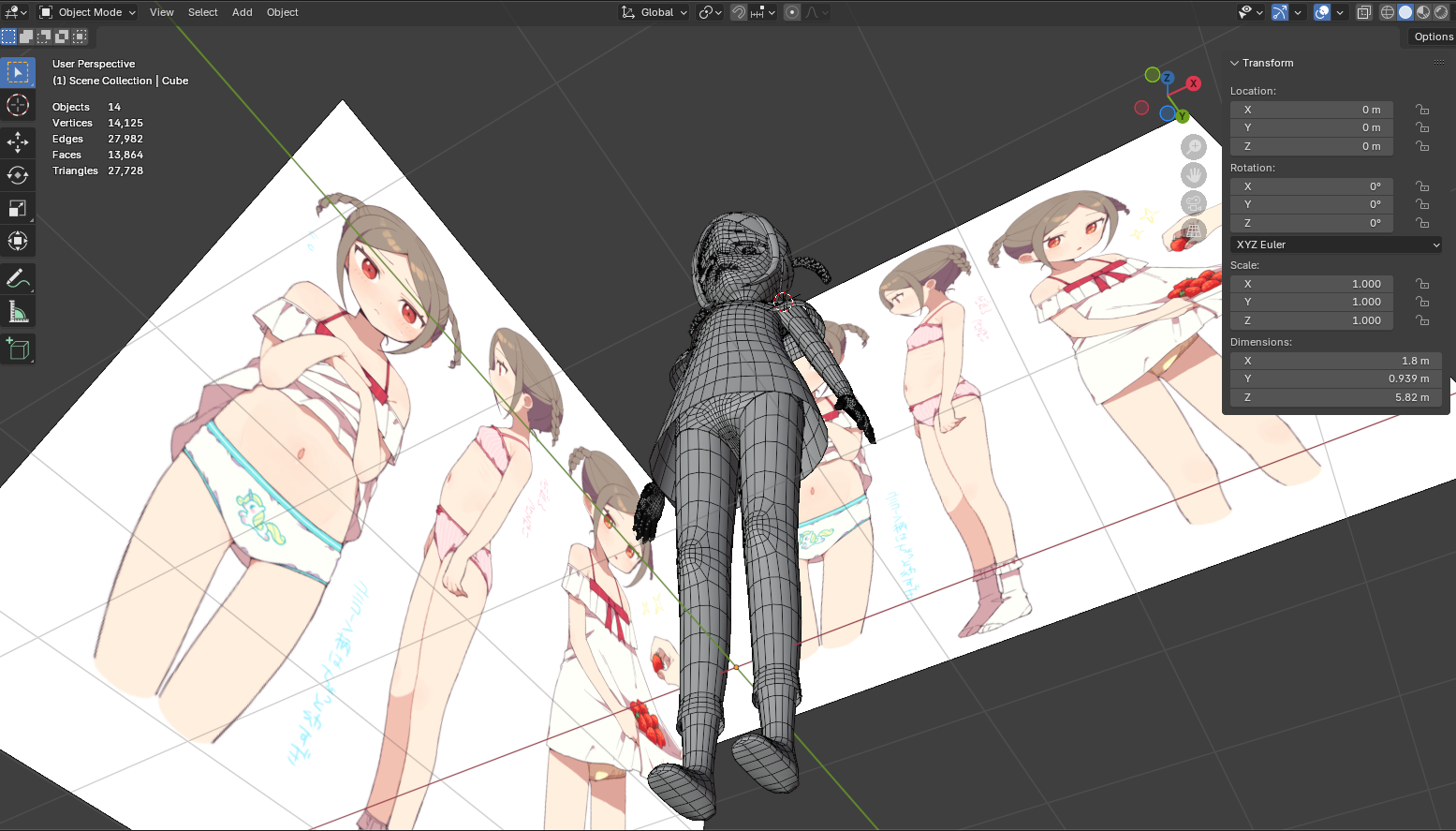1456x831 pixels.
Task: Set selection mode to Invert
Action: (x=62, y=37)
